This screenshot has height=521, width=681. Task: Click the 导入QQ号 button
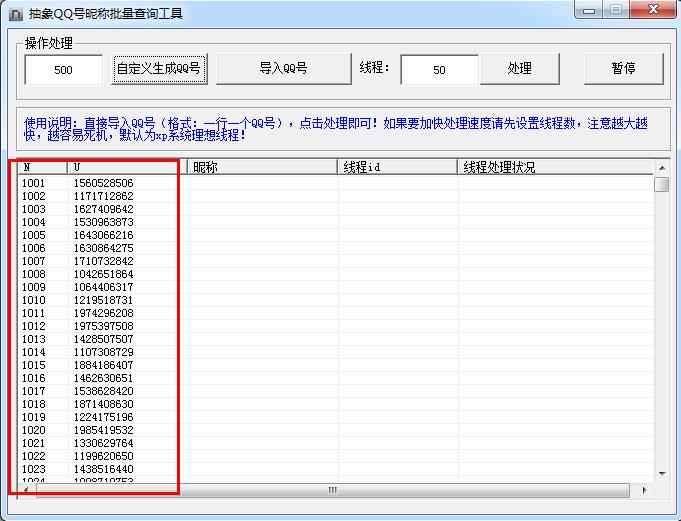283,69
